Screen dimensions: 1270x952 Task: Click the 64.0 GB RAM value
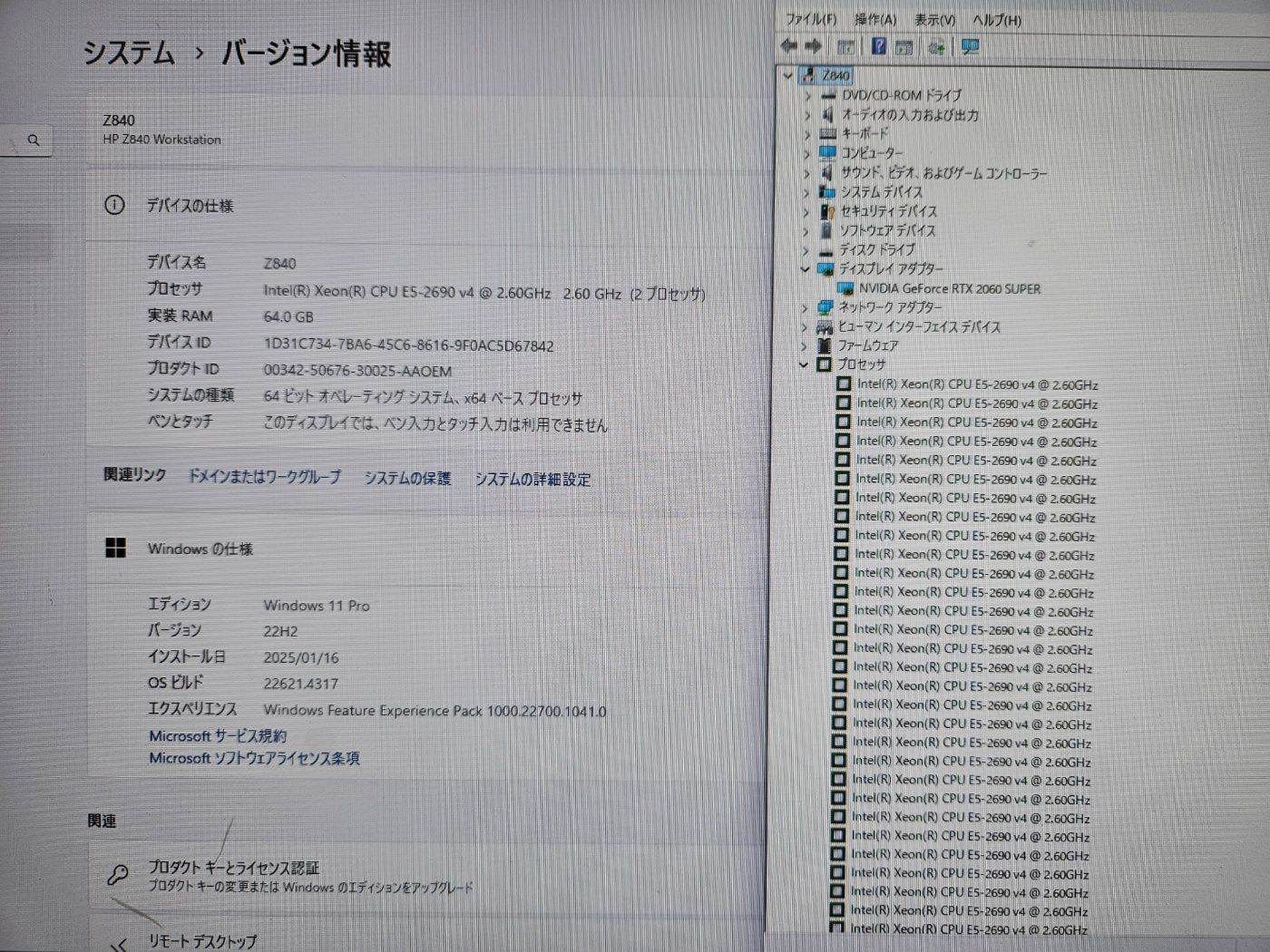[x=288, y=316]
